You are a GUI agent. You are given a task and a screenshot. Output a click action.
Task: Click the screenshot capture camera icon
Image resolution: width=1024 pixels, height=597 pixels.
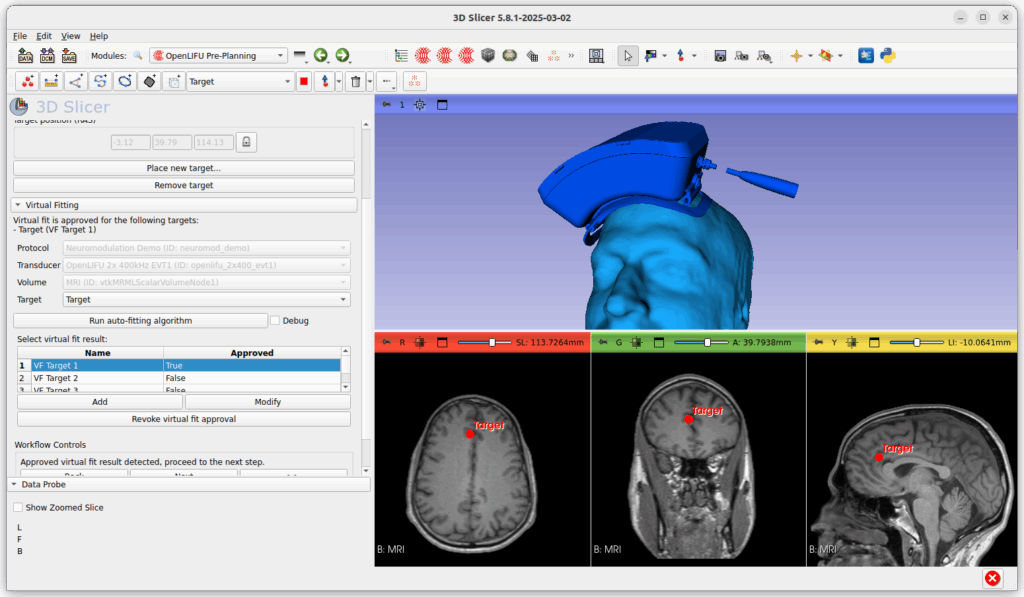tap(720, 56)
